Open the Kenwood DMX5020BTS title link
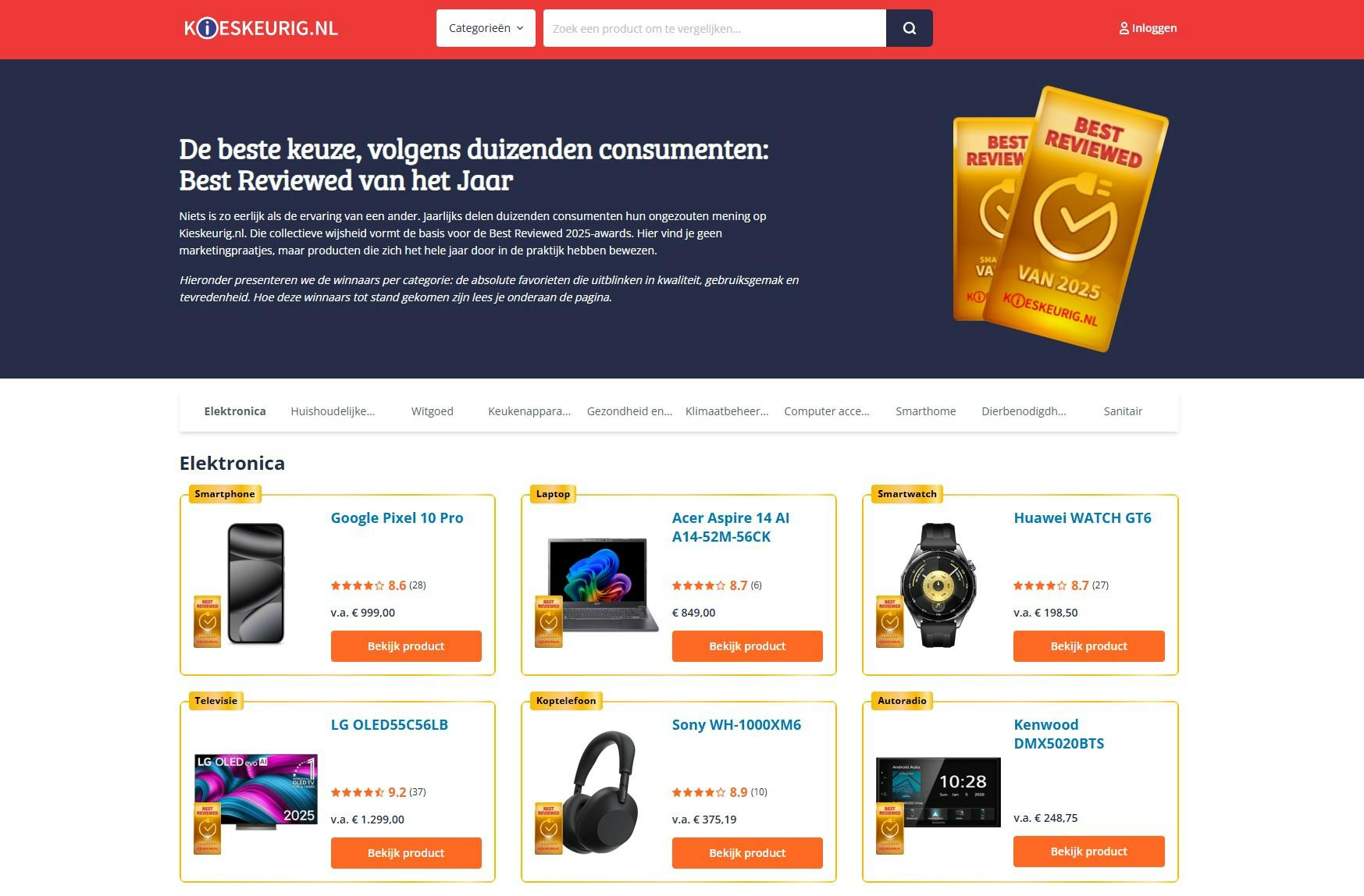 tap(1059, 734)
